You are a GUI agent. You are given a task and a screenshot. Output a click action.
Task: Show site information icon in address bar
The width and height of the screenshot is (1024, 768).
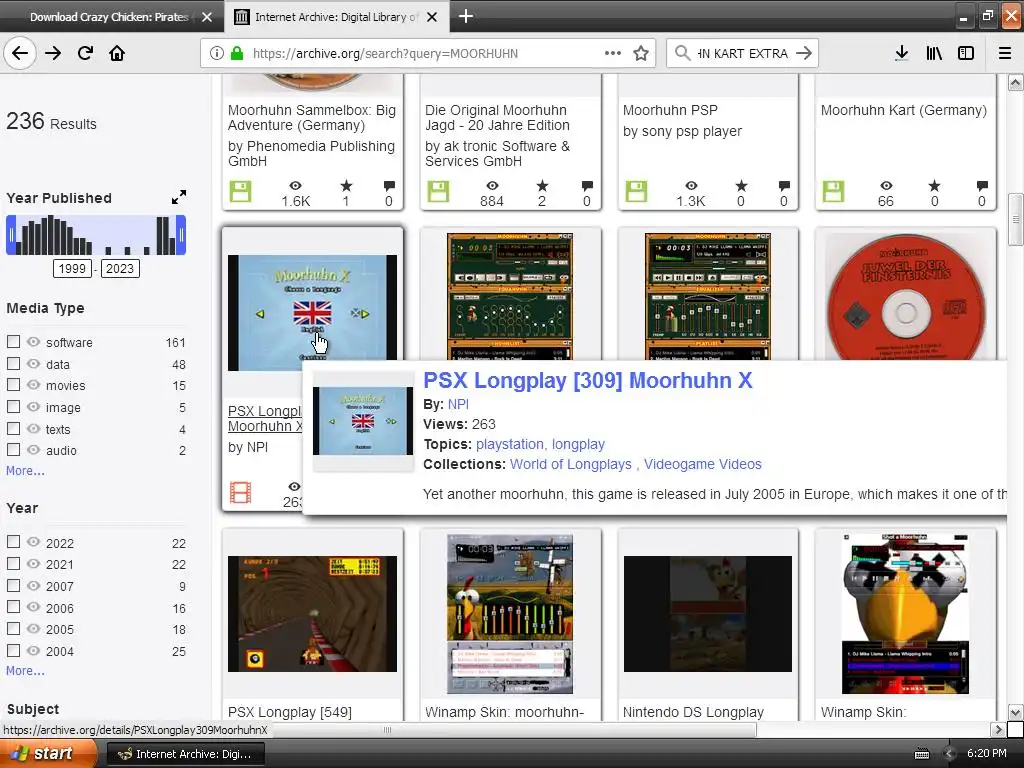click(217, 54)
